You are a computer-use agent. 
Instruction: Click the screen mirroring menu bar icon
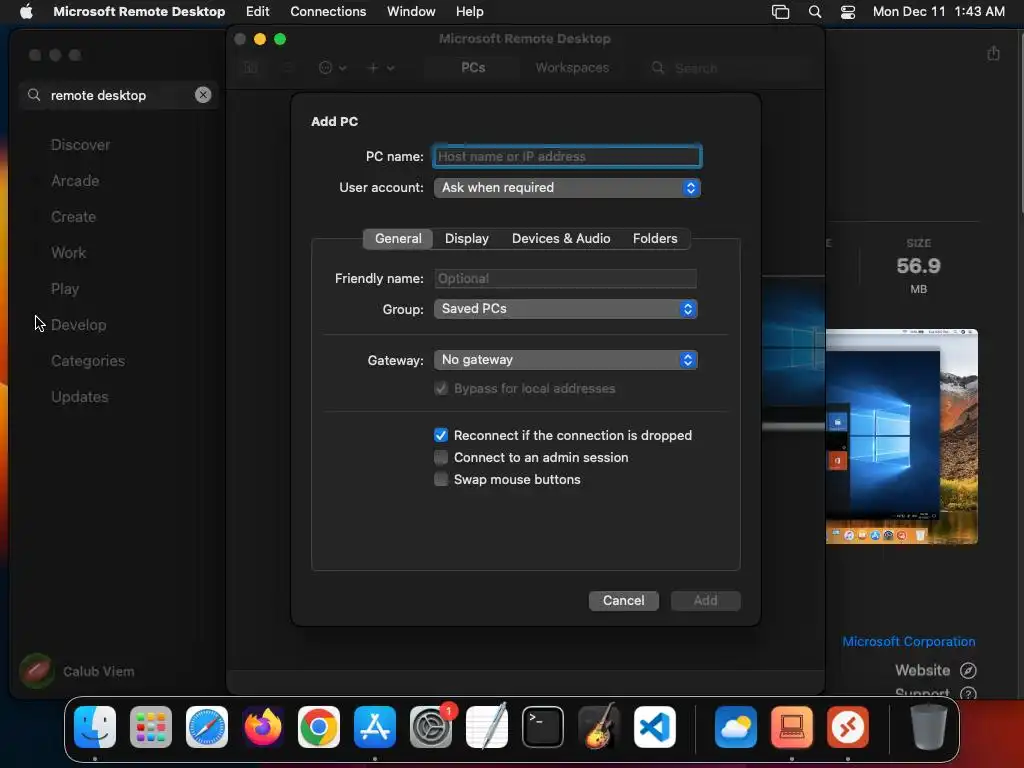pos(780,12)
